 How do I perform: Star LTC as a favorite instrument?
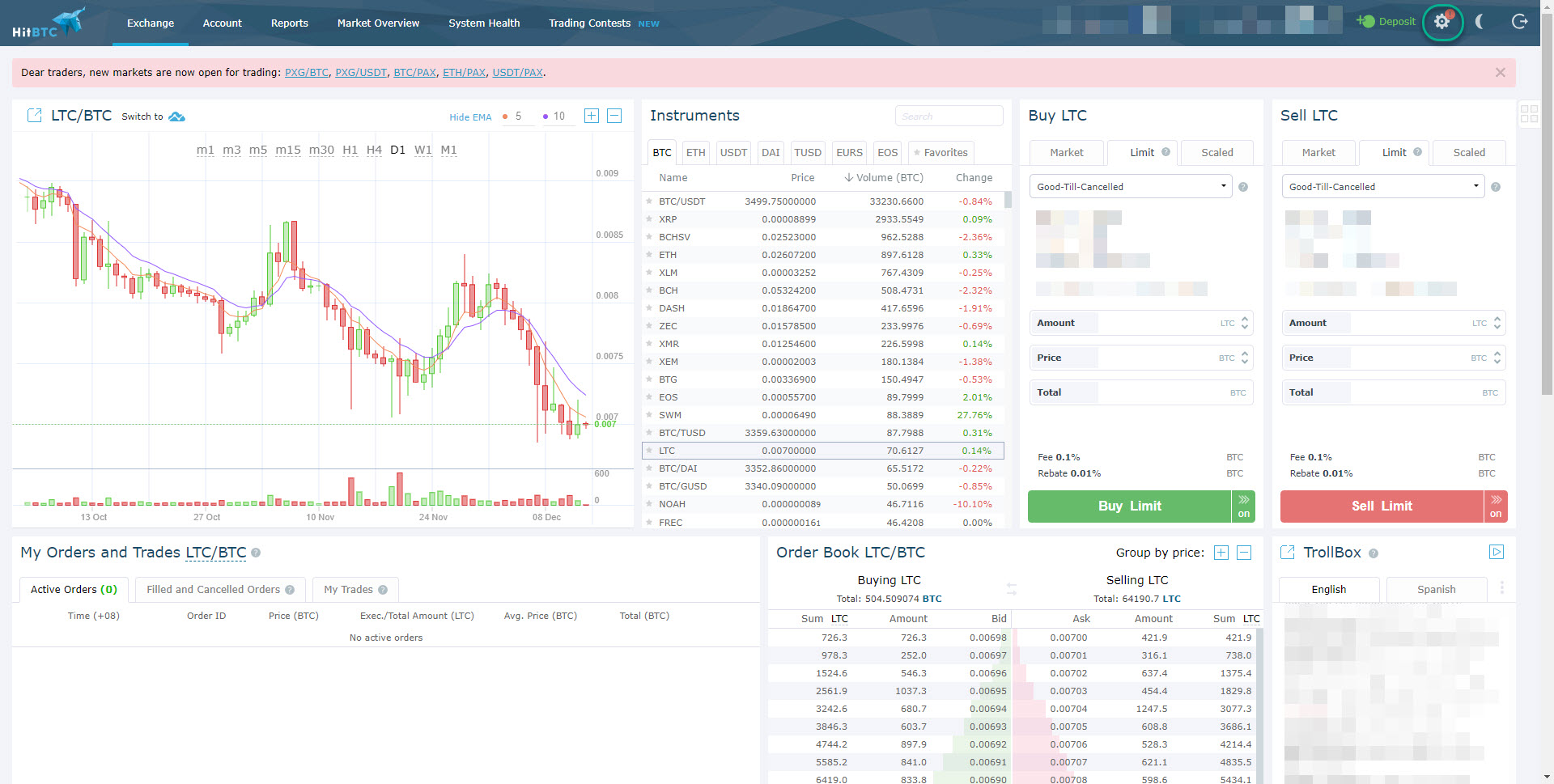650,451
